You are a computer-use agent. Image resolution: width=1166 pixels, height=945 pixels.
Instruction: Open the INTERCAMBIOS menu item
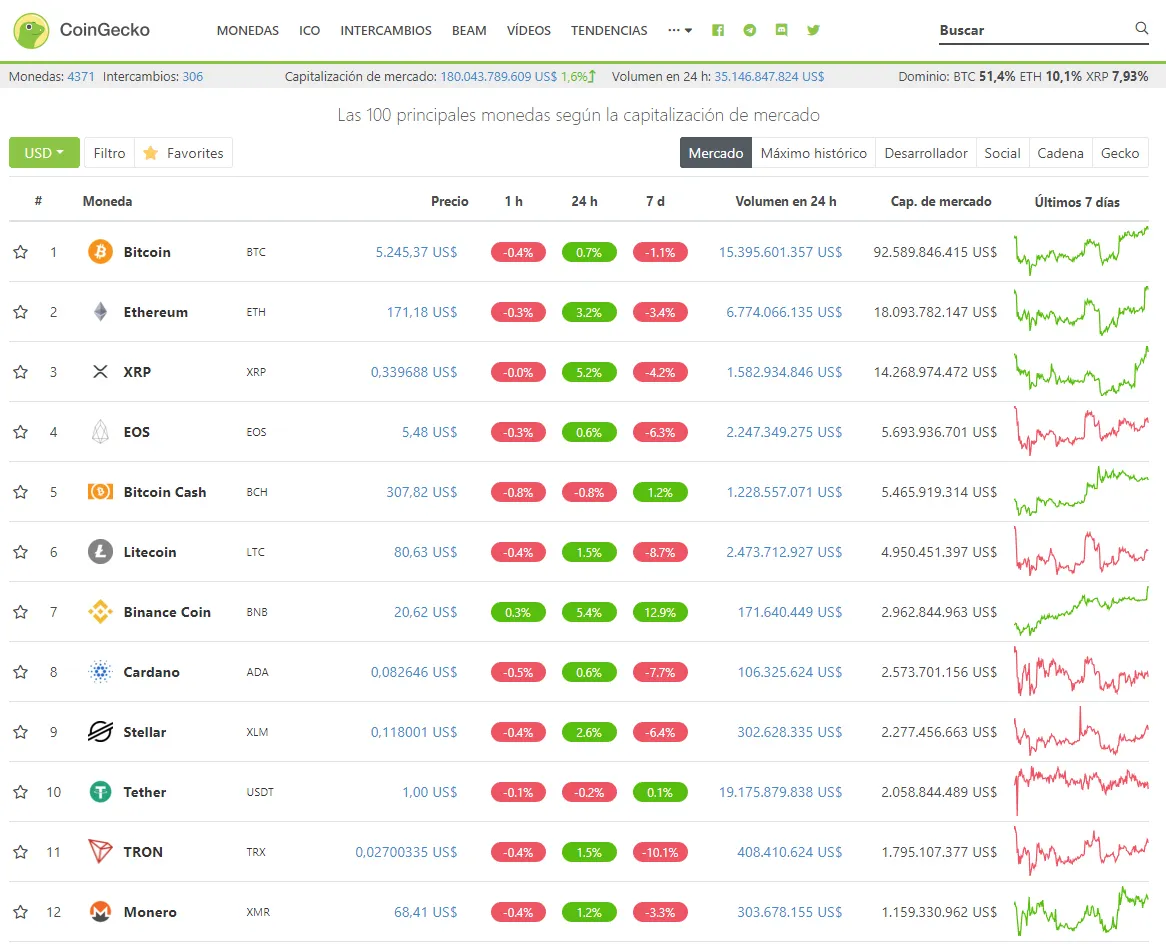point(386,30)
